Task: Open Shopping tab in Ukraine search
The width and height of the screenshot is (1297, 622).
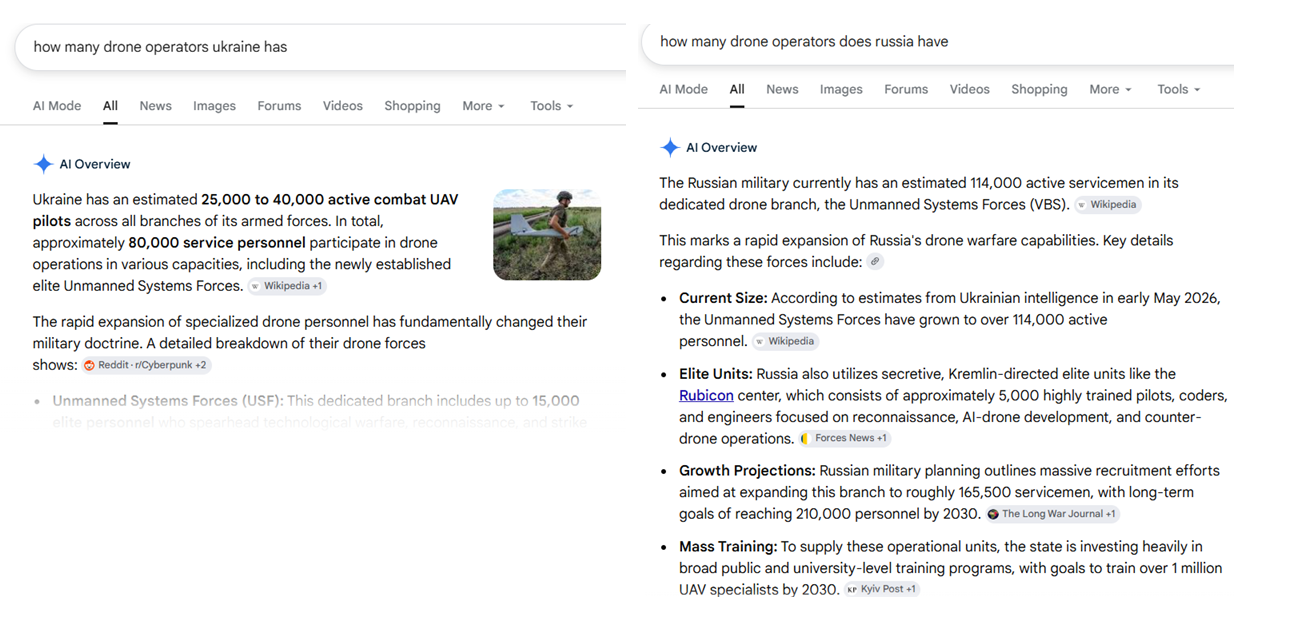Action: 412,106
